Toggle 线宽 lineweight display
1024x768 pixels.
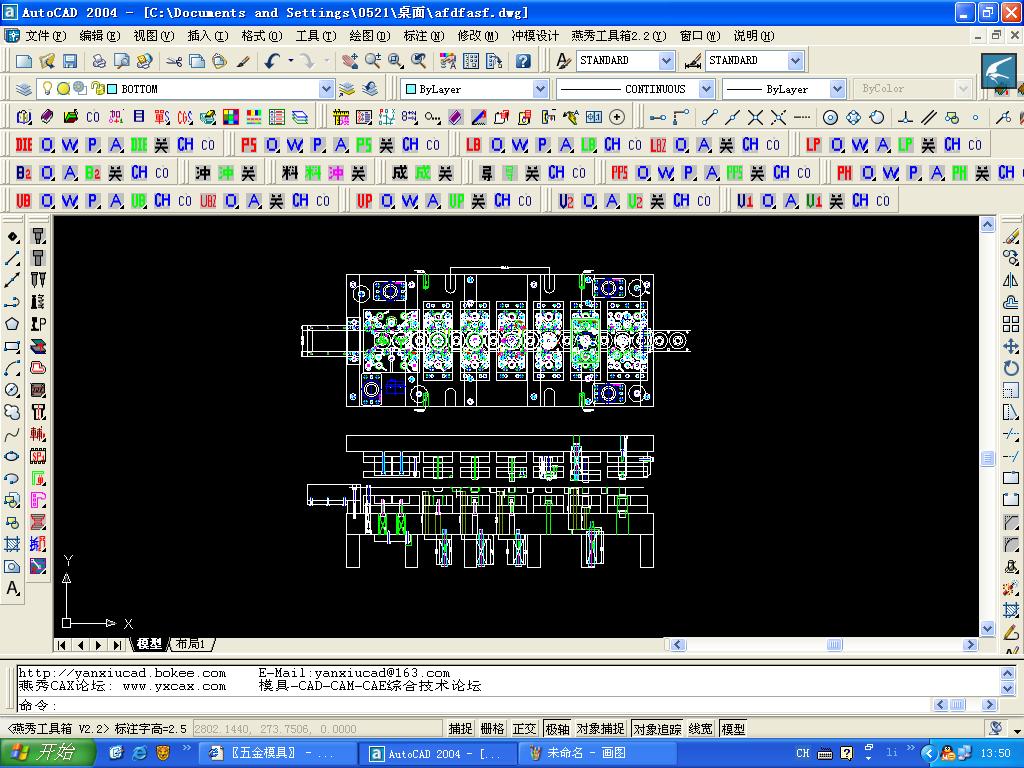coord(700,729)
